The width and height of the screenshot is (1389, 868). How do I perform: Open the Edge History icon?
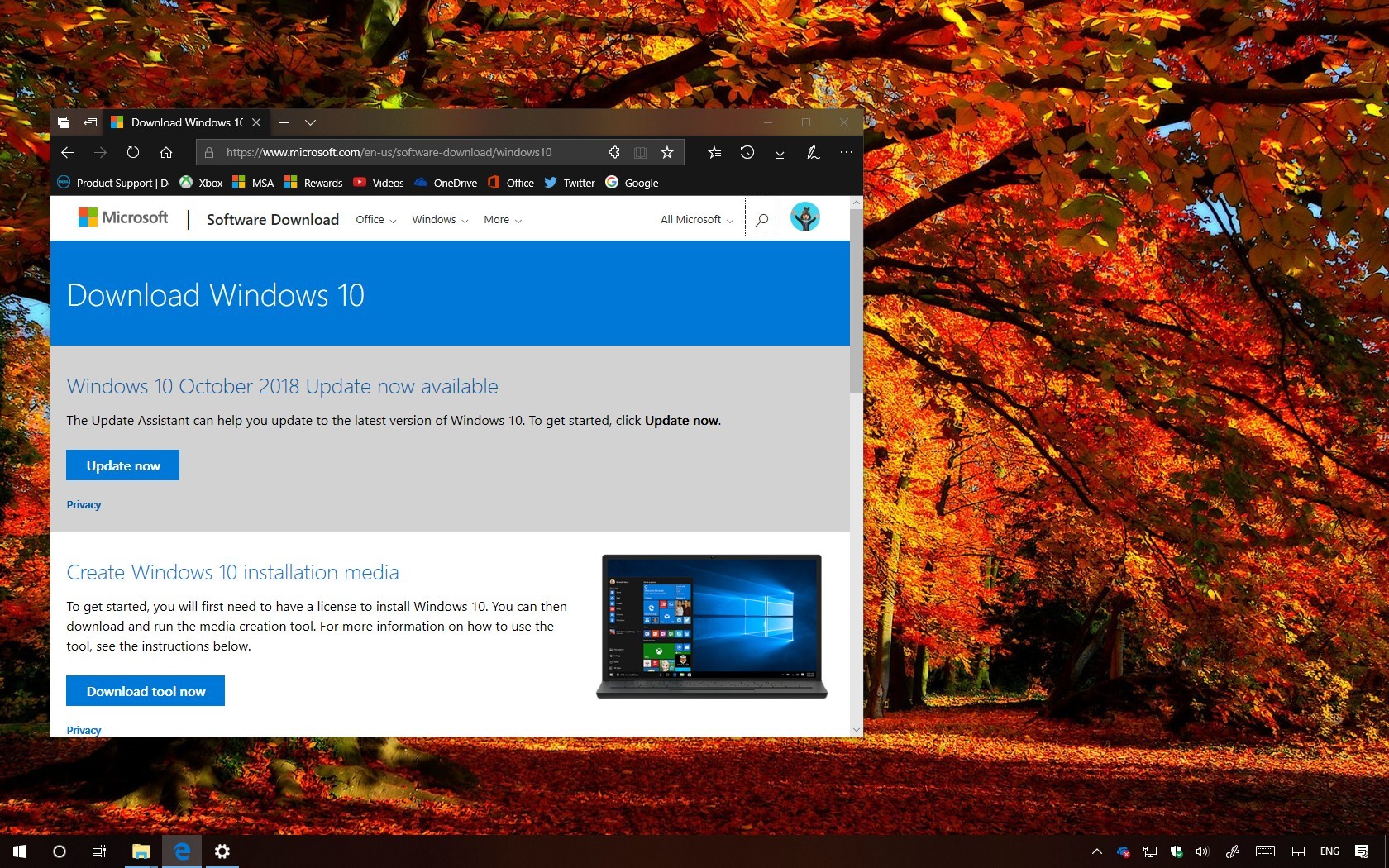pos(747,152)
